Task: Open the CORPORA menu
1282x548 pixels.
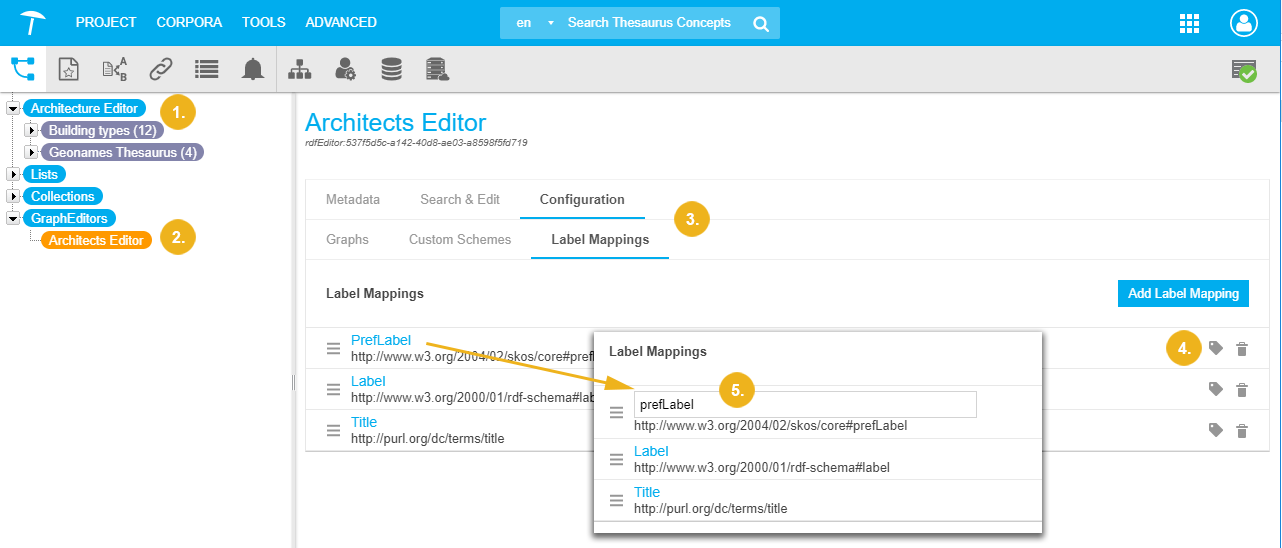Action: [187, 22]
